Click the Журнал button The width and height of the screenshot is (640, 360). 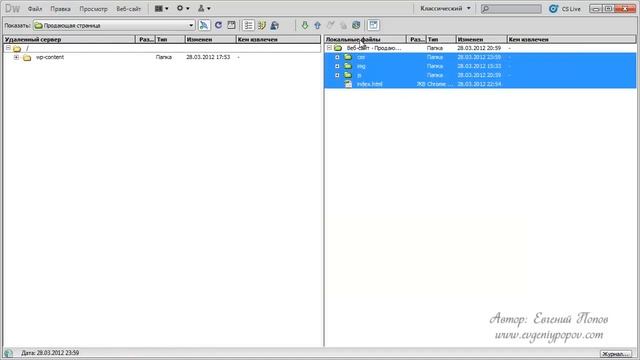pyautogui.click(x=616, y=354)
